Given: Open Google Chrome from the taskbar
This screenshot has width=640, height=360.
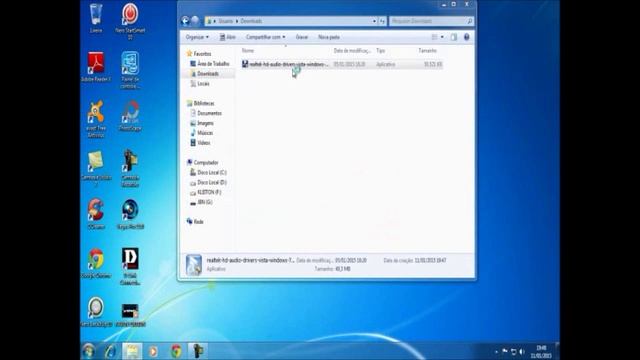Looking at the screenshot, I should pyautogui.click(x=176, y=351).
